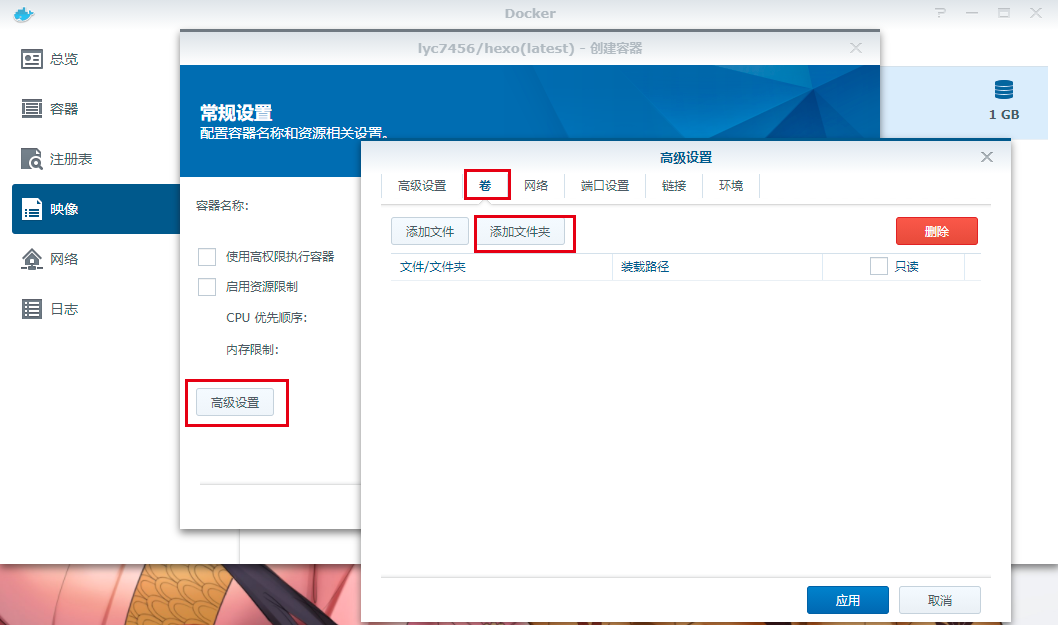1058x625 pixels.
Task: Open the 网络 network icon in sidebar
Action: click(x=32, y=259)
